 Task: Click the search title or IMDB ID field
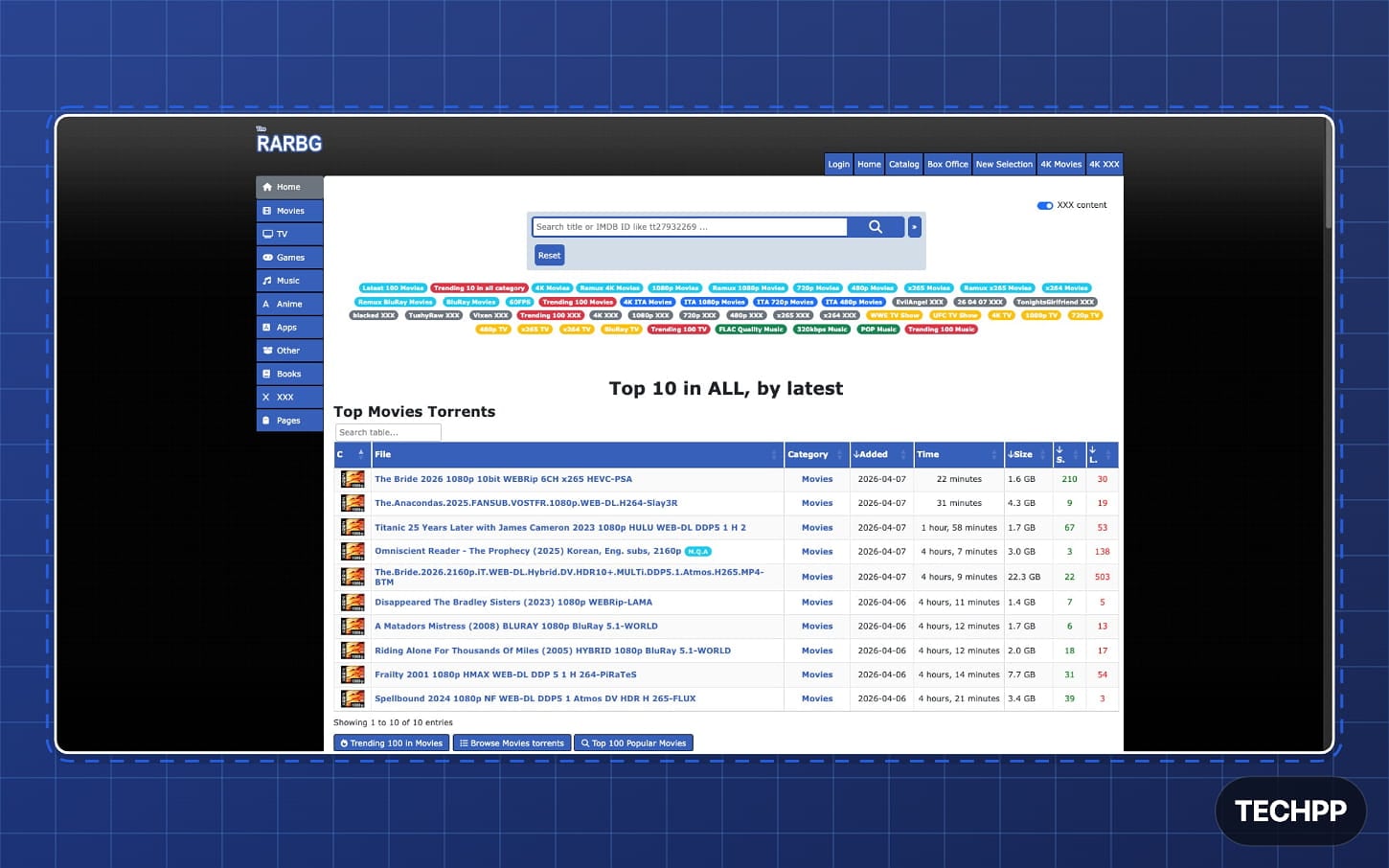[x=690, y=227]
